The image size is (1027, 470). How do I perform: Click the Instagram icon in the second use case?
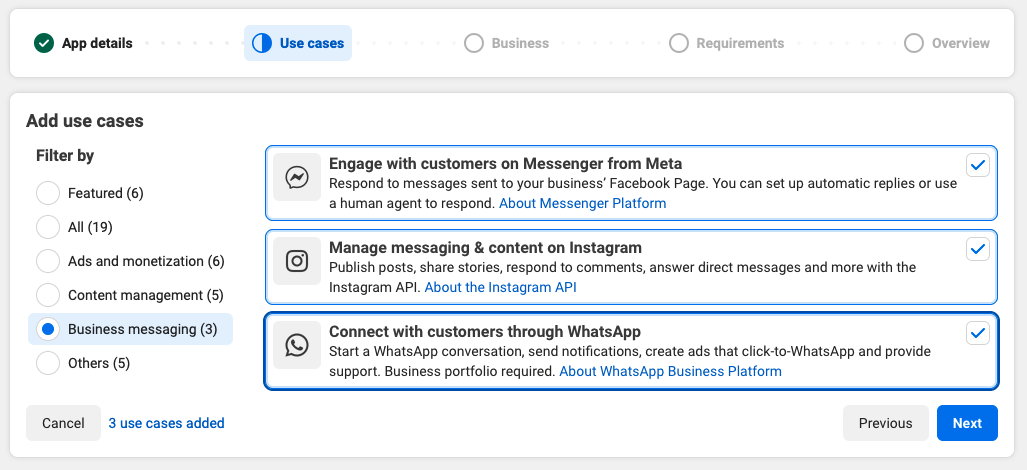pyautogui.click(x=297, y=261)
